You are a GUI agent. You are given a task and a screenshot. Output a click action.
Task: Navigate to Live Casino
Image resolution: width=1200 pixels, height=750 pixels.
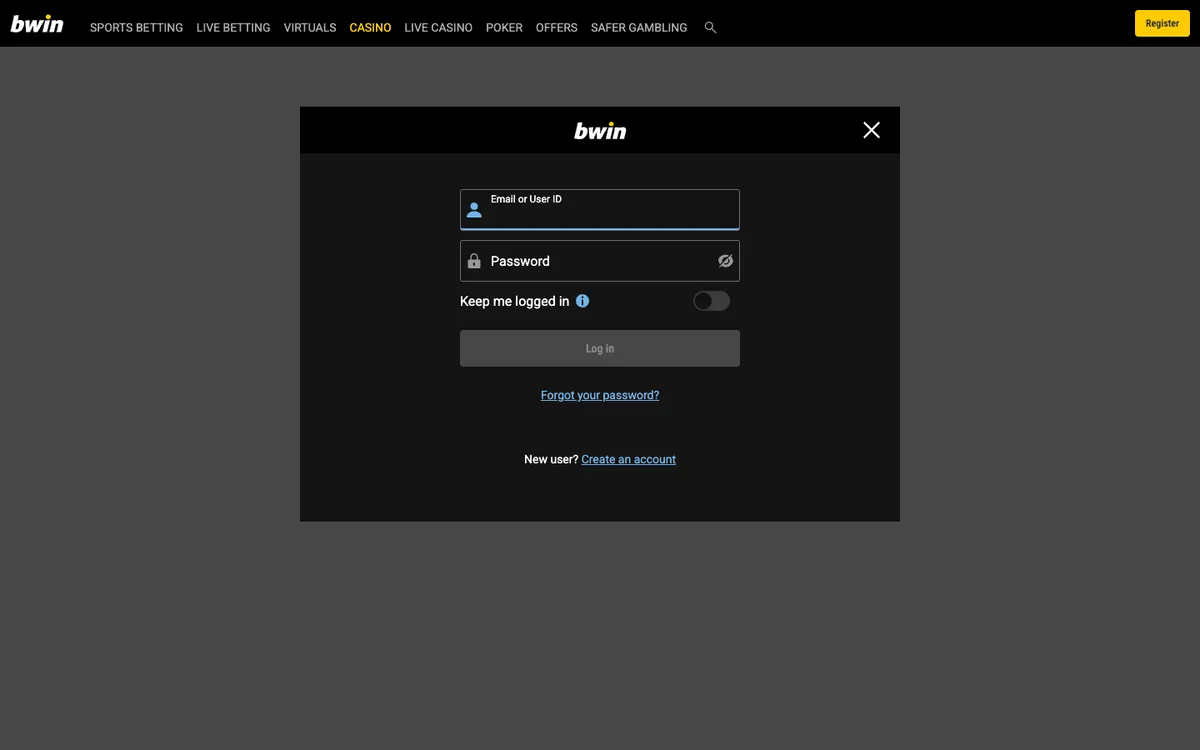pyautogui.click(x=438, y=28)
